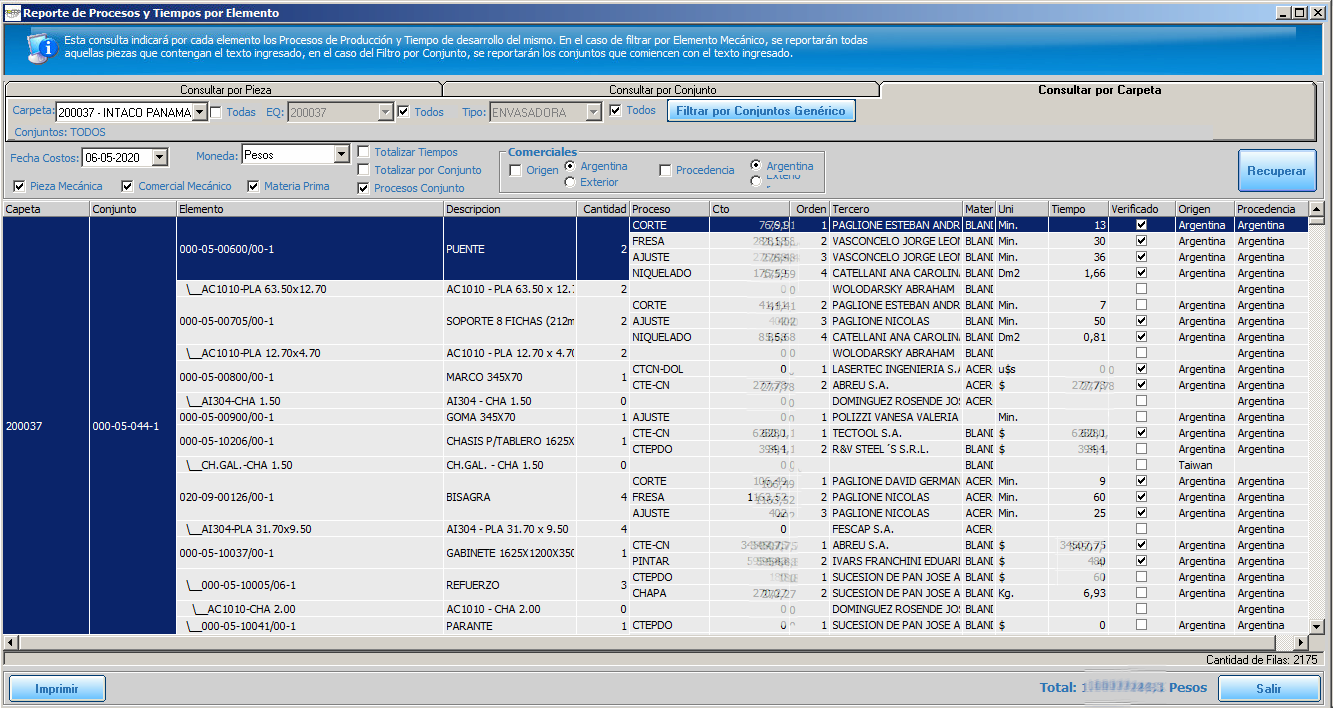Uncheck the Procesos Conjunto checkbox
Screen dimensions: 1333x708
[x=364, y=188]
